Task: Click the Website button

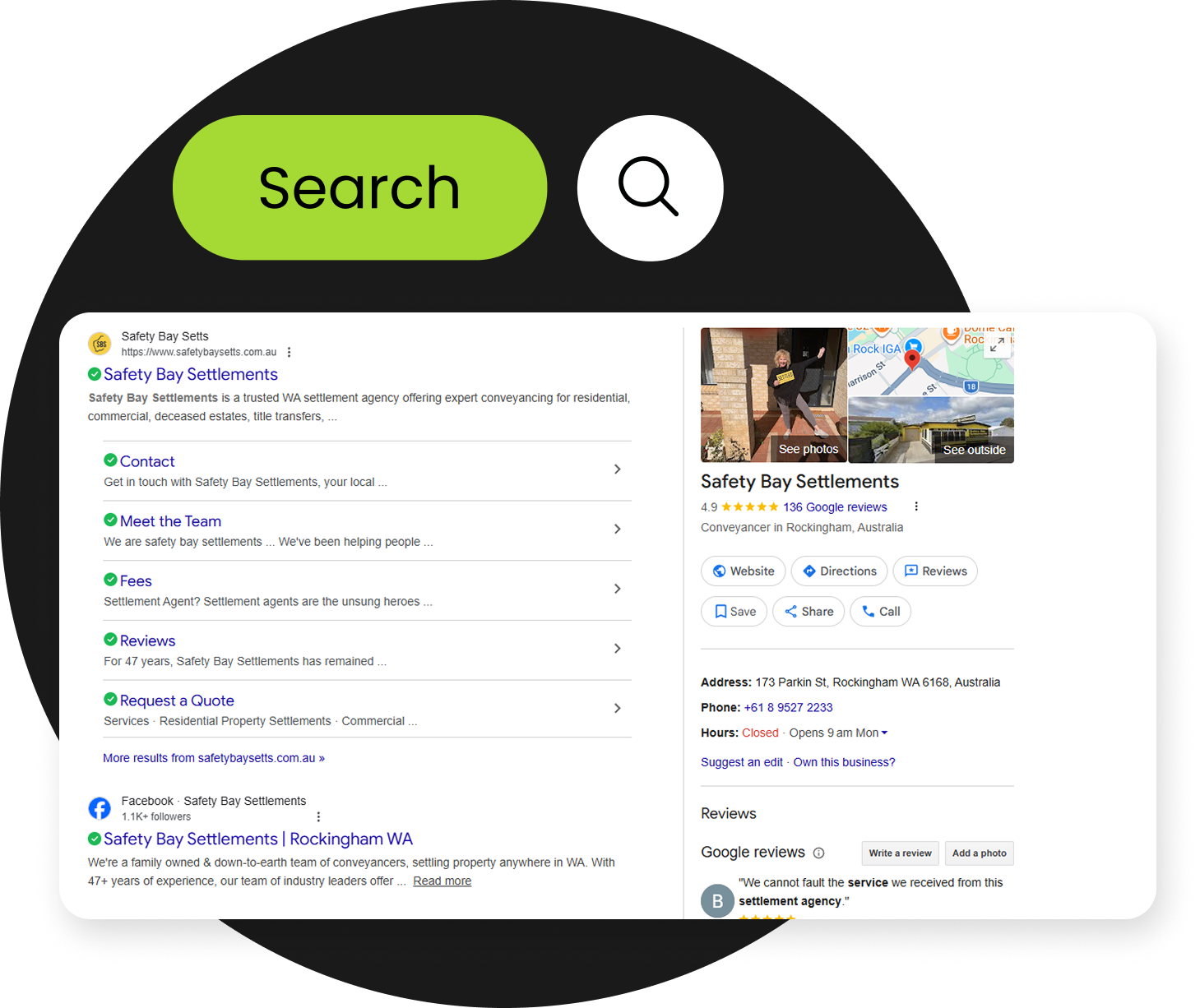Action: [744, 571]
